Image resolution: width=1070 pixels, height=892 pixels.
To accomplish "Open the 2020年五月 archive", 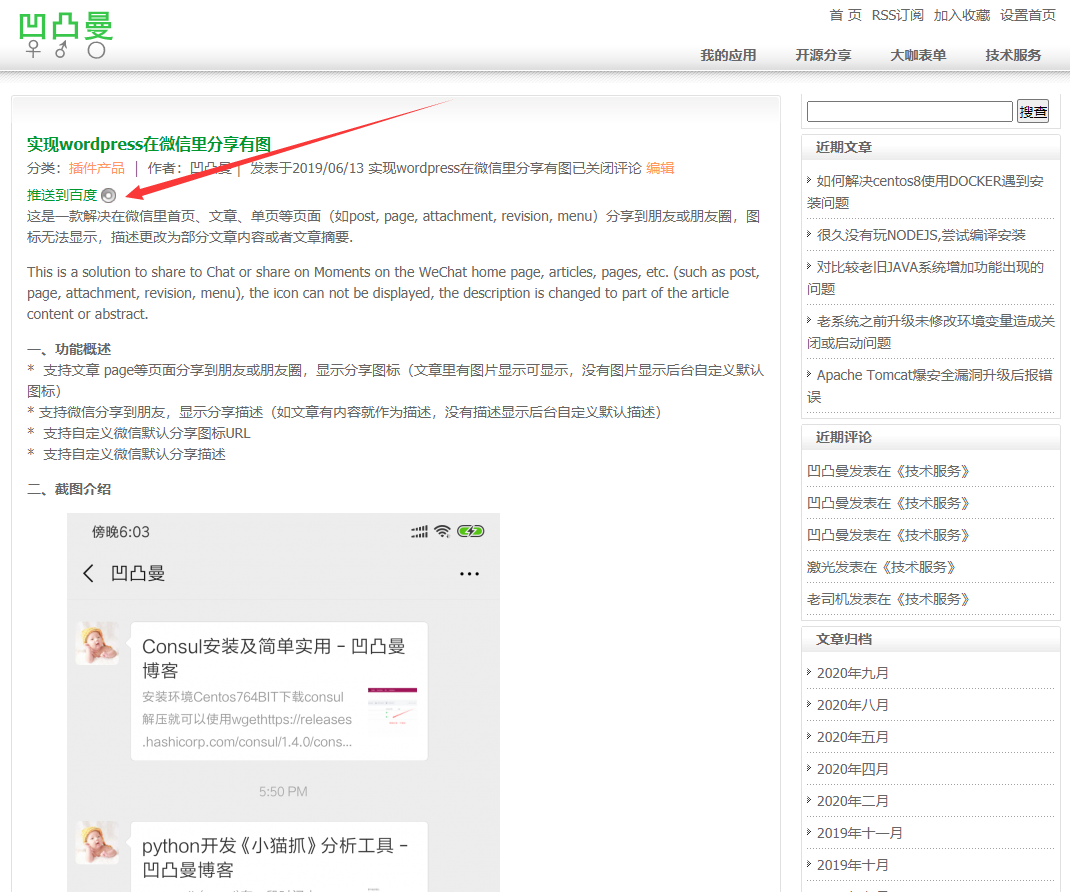I will [x=852, y=738].
